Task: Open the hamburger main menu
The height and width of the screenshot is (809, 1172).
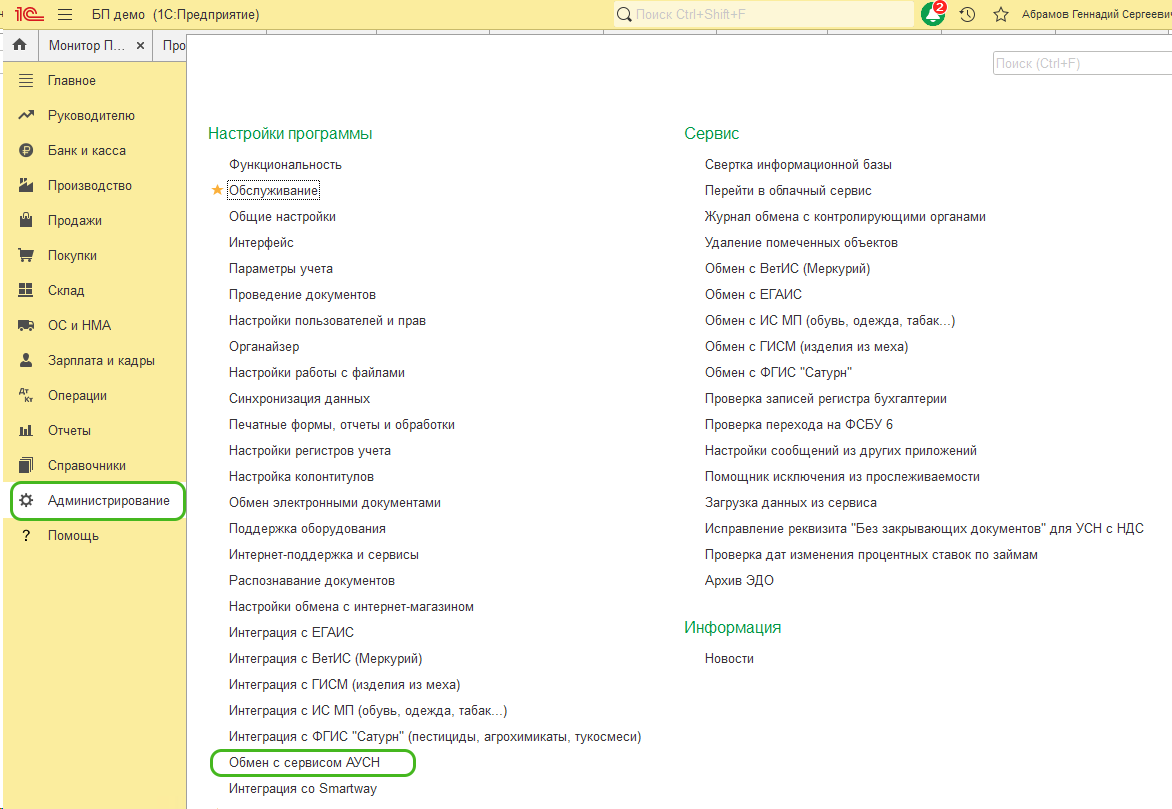Action: (x=65, y=15)
